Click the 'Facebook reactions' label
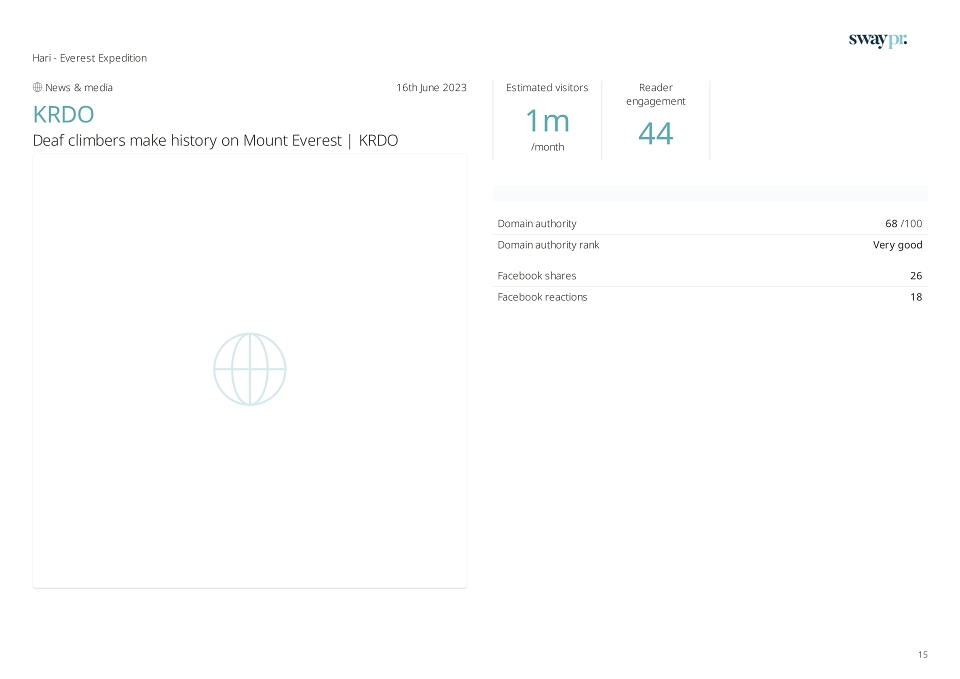This screenshot has width=960, height=679. [x=542, y=297]
